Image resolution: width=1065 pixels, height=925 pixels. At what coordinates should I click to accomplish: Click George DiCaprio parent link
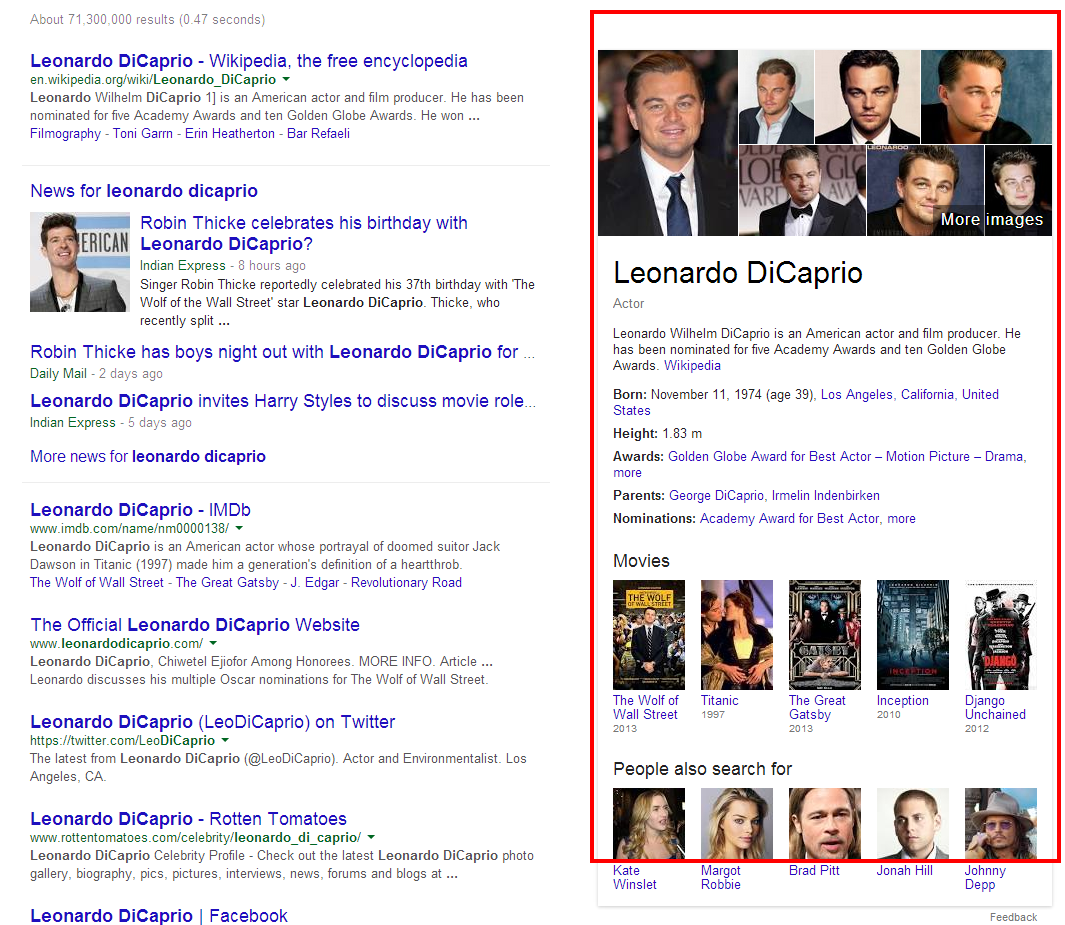tap(716, 496)
